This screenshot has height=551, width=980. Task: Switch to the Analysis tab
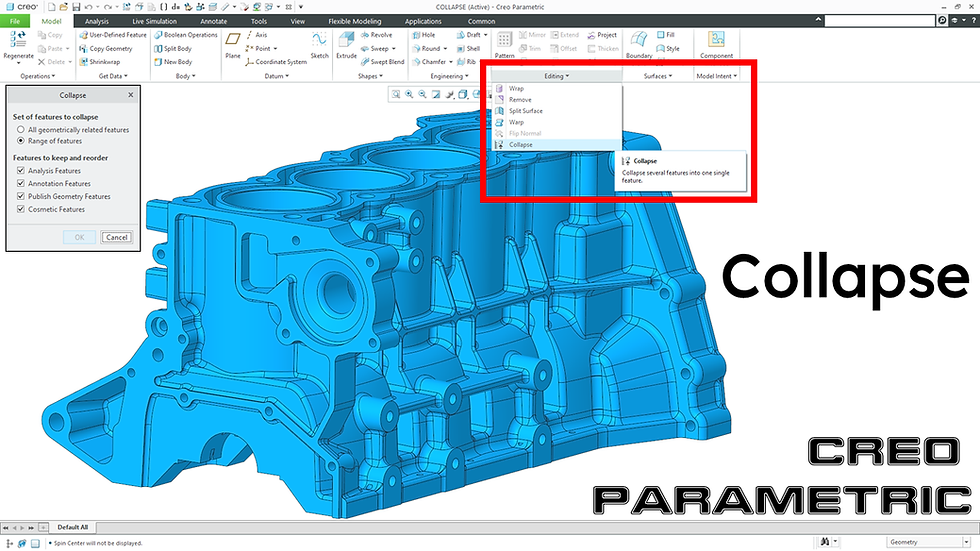click(96, 21)
